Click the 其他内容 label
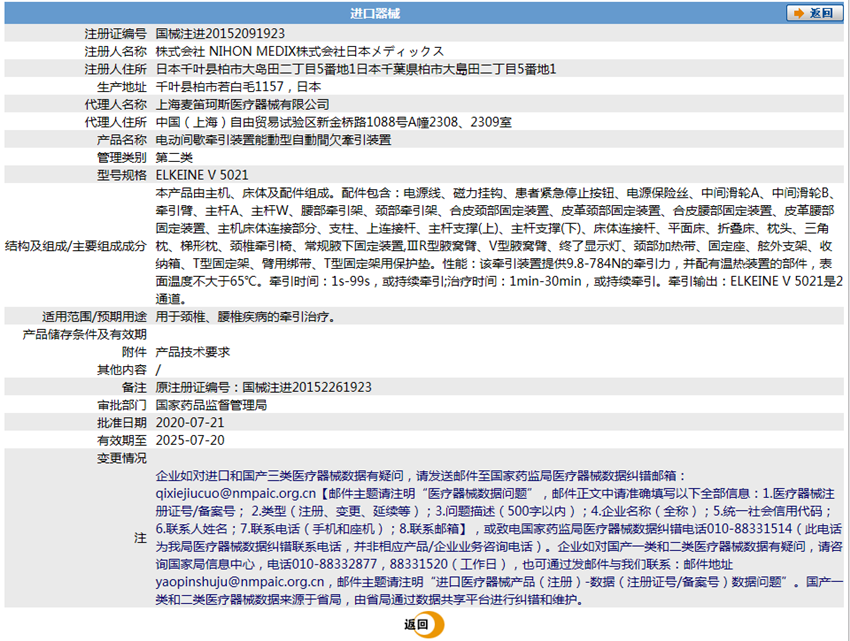Viewport: 850px width, 641px height. point(121,370)
